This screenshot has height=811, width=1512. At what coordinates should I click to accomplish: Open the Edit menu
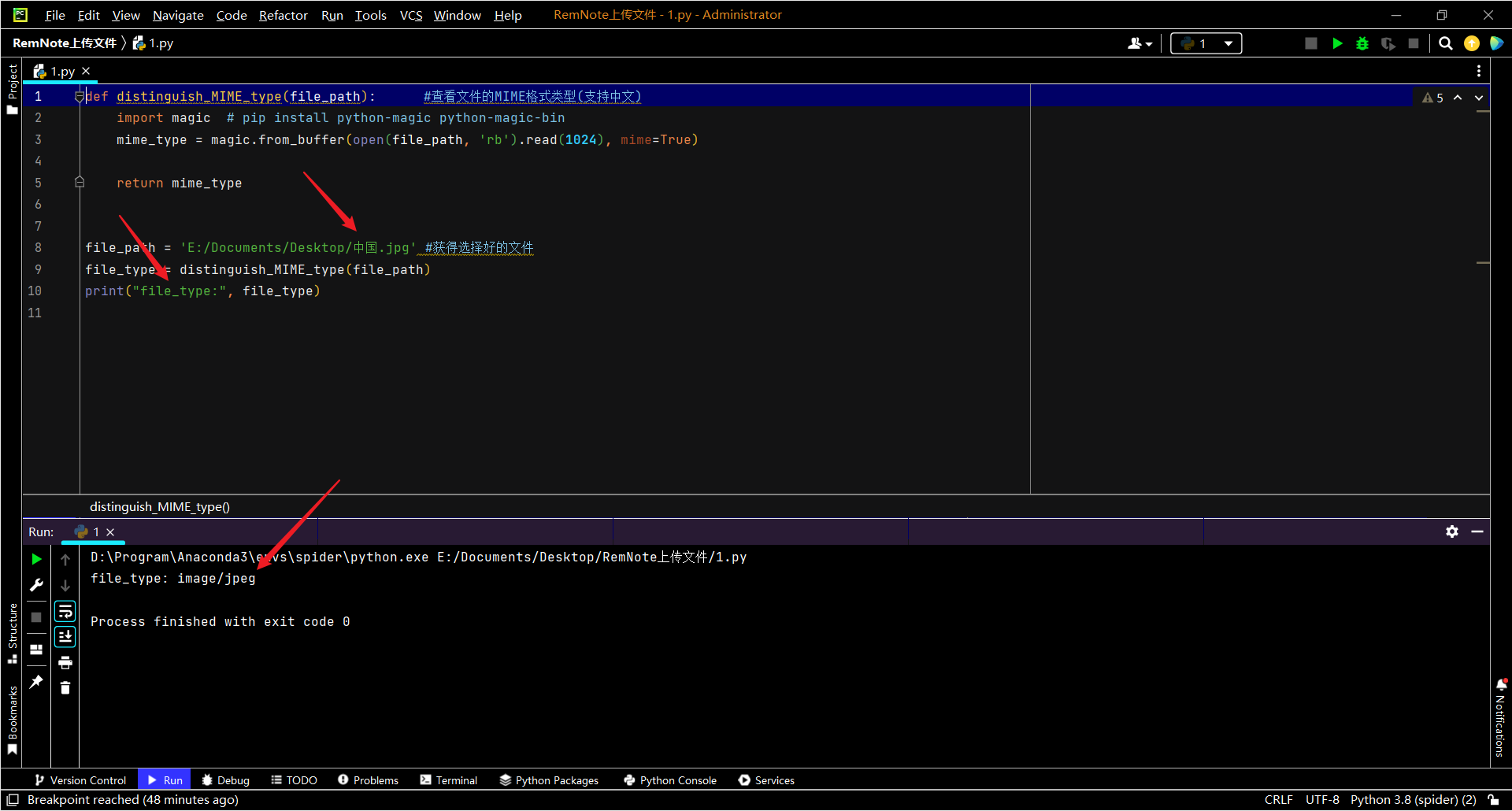(88, 15)
